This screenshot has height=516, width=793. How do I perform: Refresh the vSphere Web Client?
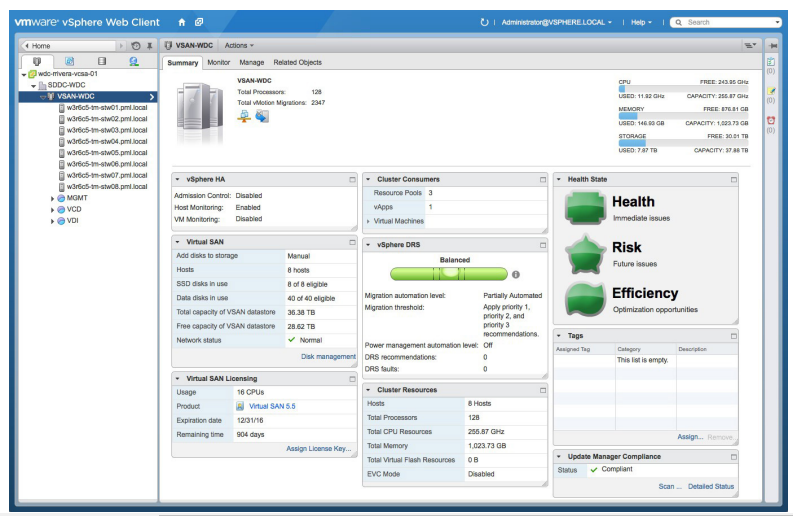[484, 22]
